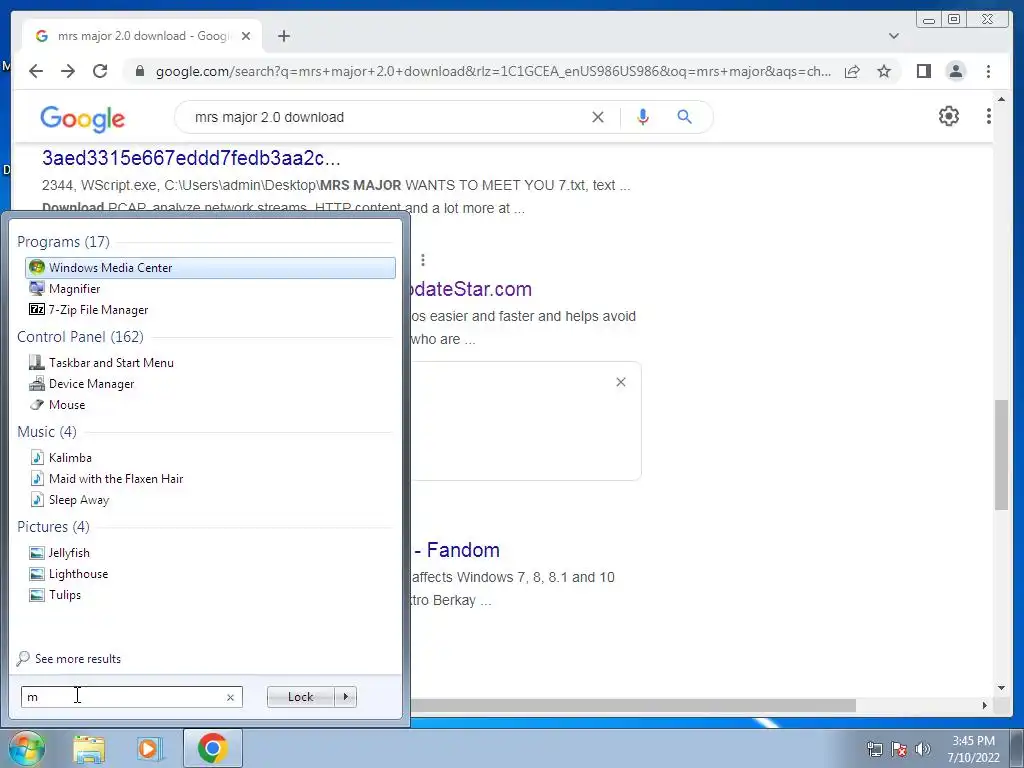This screenshot has height=768, width=1024.
Task: Open Chrome profile avatar
Action: pos(955,71)
